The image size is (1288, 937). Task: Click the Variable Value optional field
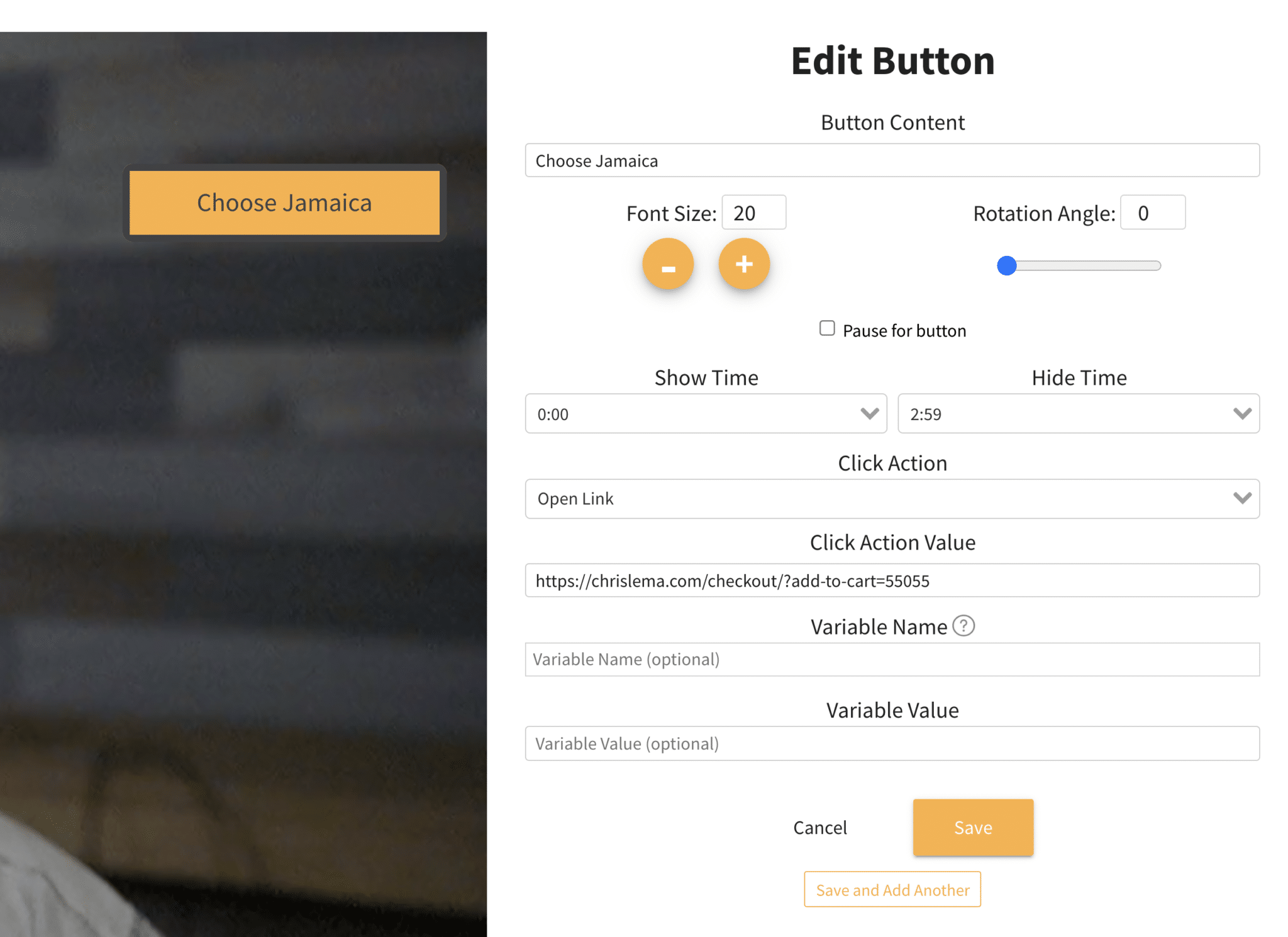[x=892, y=743]
